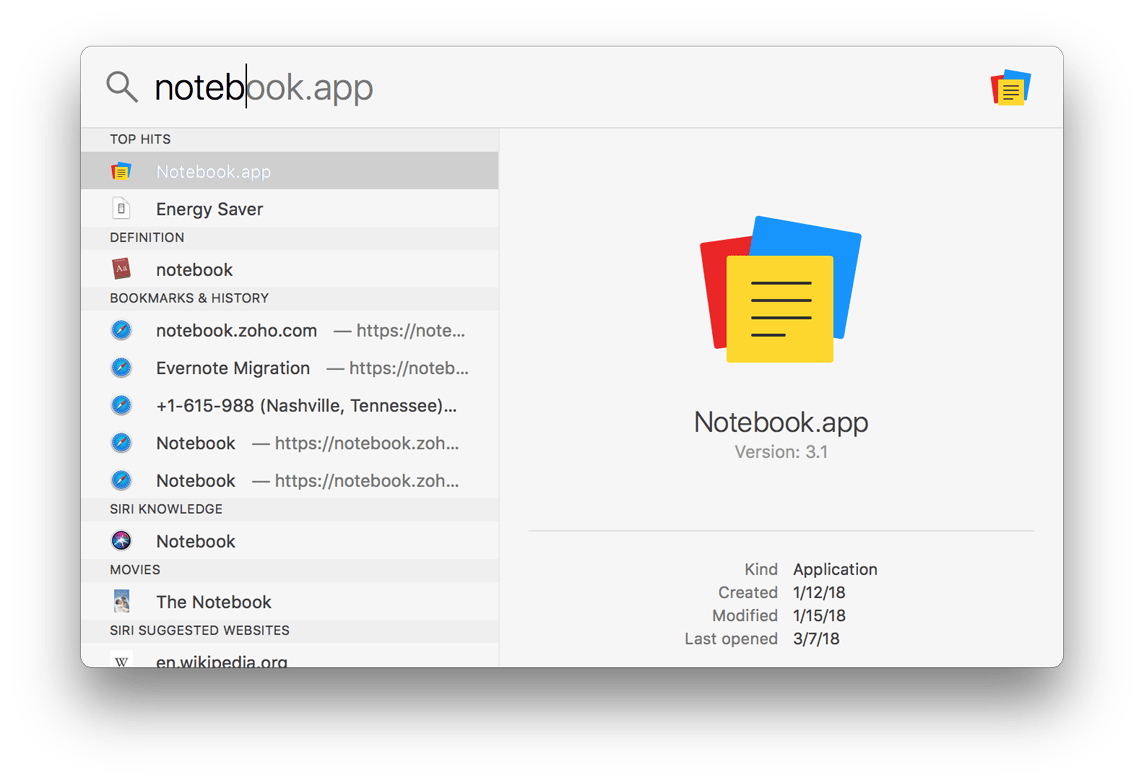
Task: Select The Notebook movie result
Action: pos(290,601)
